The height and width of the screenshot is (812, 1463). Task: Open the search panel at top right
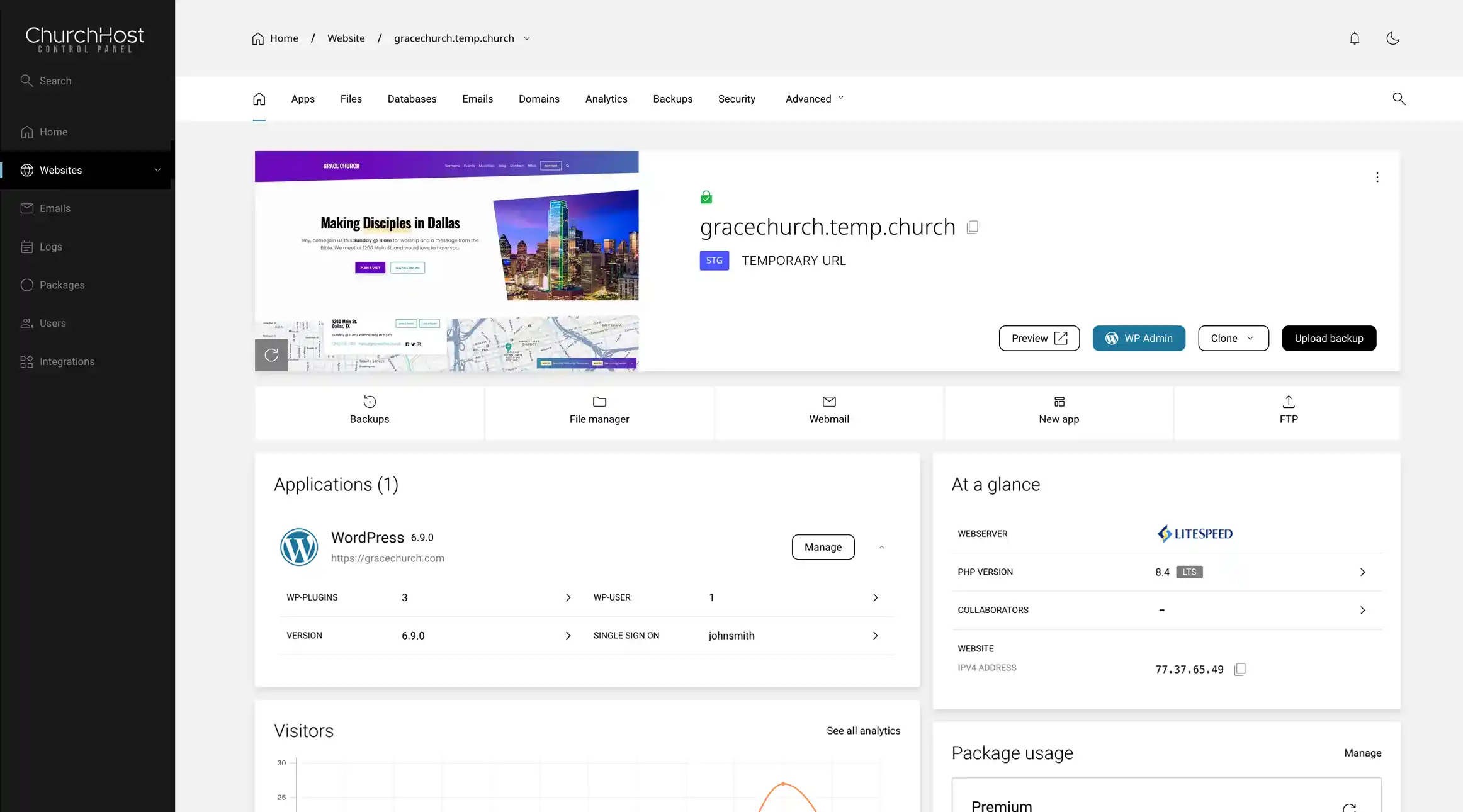pyautogui.click(x=1399, y=99)
